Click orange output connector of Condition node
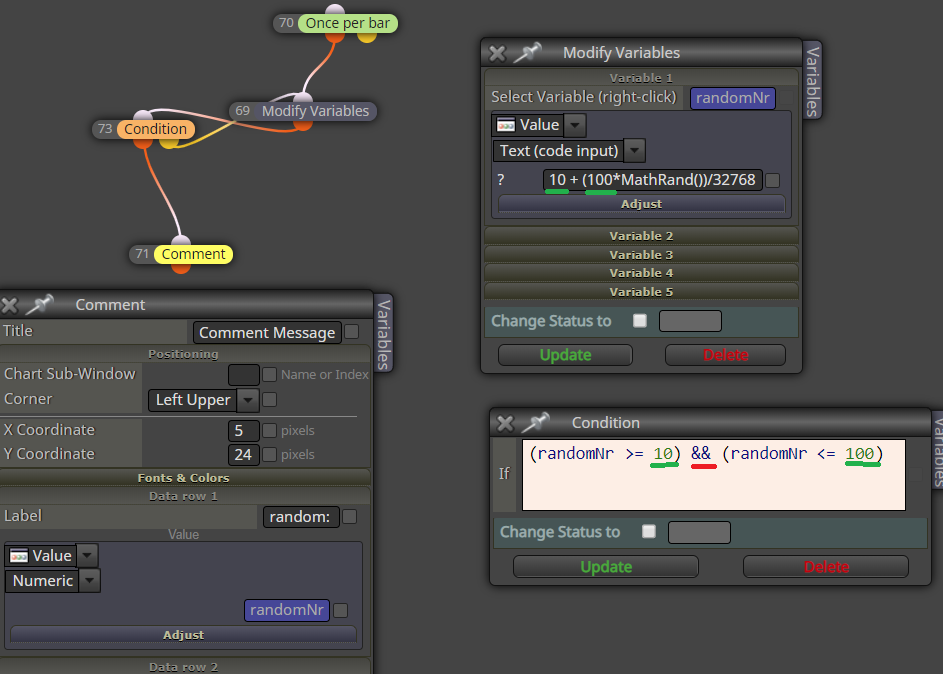Screen dimensions: 943x674 coord(143,143)
